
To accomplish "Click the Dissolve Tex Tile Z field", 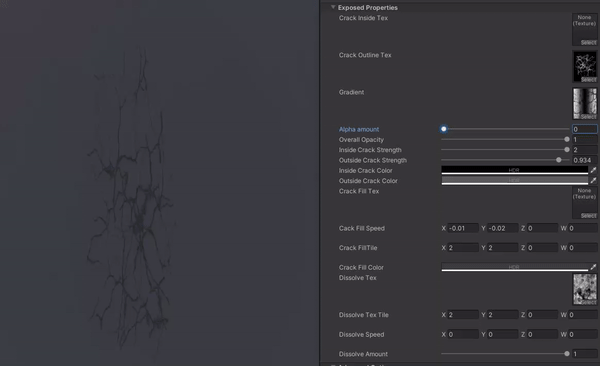I will click(543, 315).
